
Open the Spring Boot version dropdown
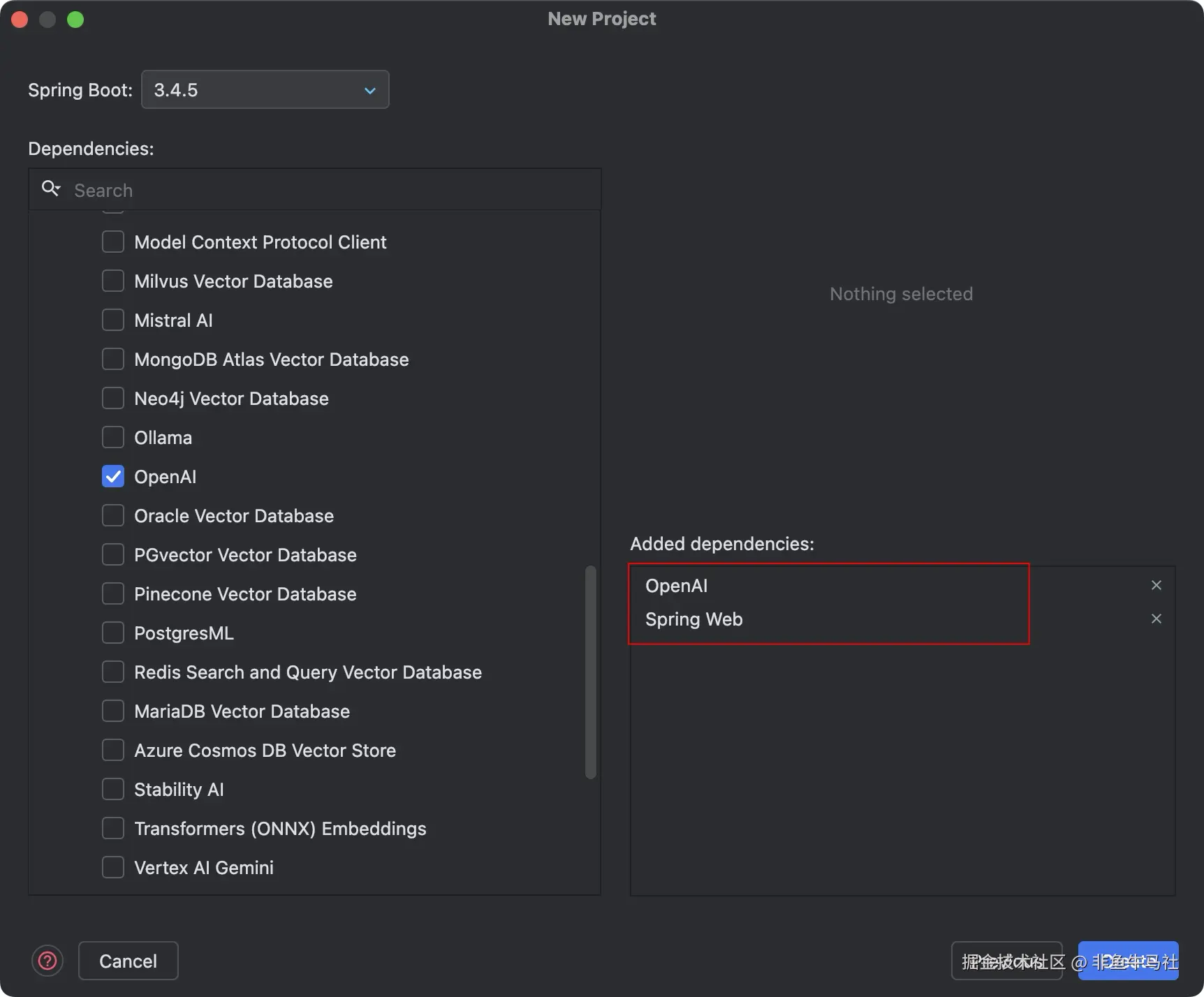(x=265, y=89)
